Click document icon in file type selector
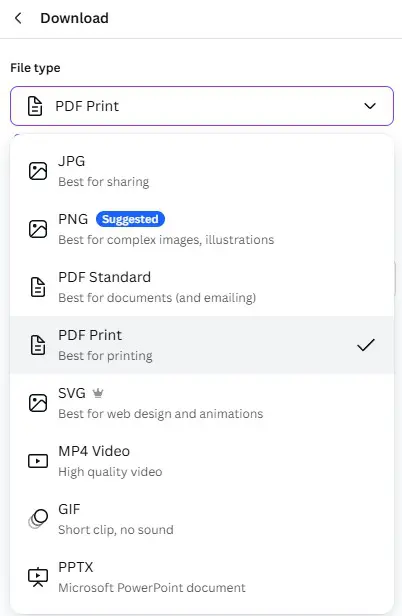The image size is (402, 616). 35,106
